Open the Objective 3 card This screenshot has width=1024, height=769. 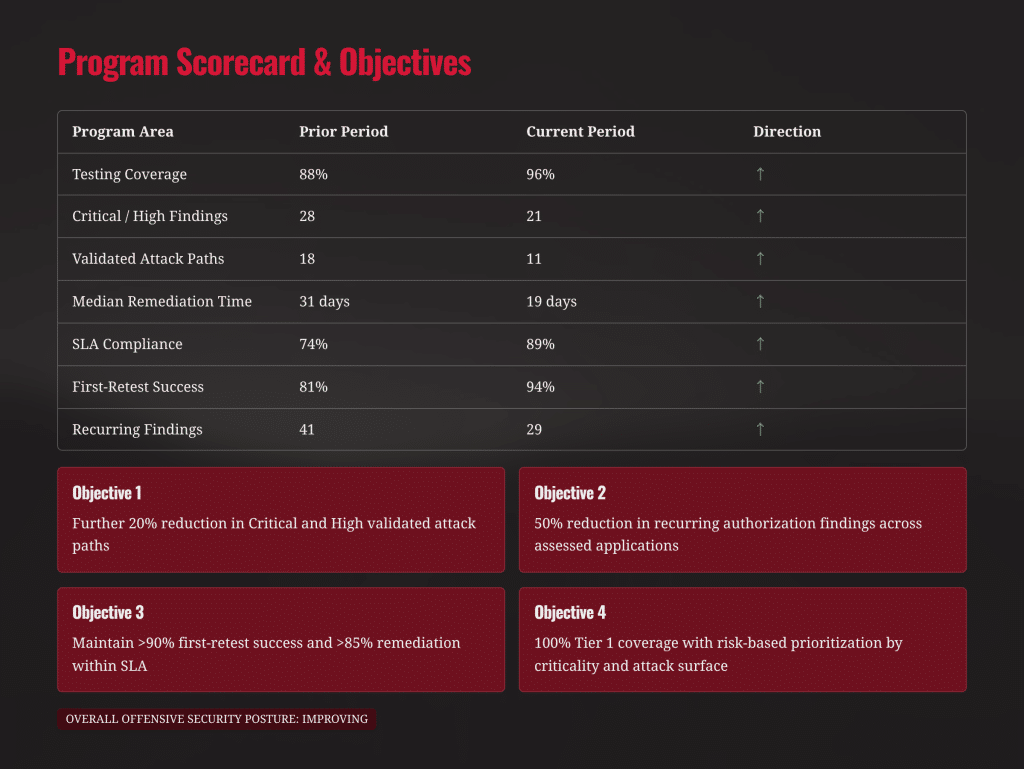tap(281, 640)
